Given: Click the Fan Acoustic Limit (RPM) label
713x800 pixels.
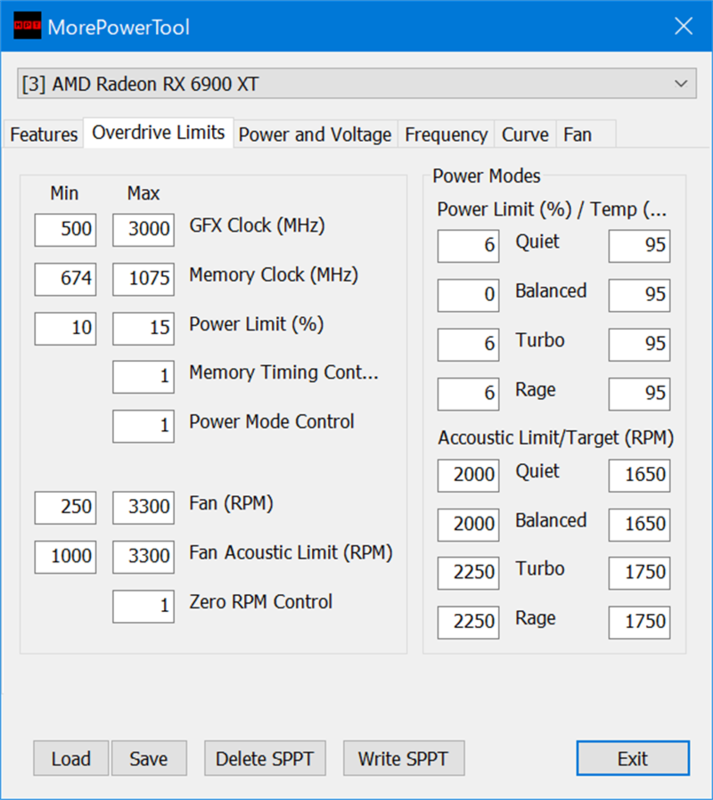Looking at the screenshot, I should pyautogui.click(x=291, y=553).
